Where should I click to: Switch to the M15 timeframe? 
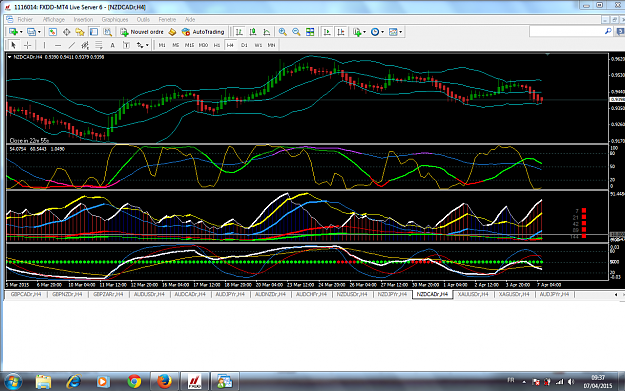click(x=189, y=45)
